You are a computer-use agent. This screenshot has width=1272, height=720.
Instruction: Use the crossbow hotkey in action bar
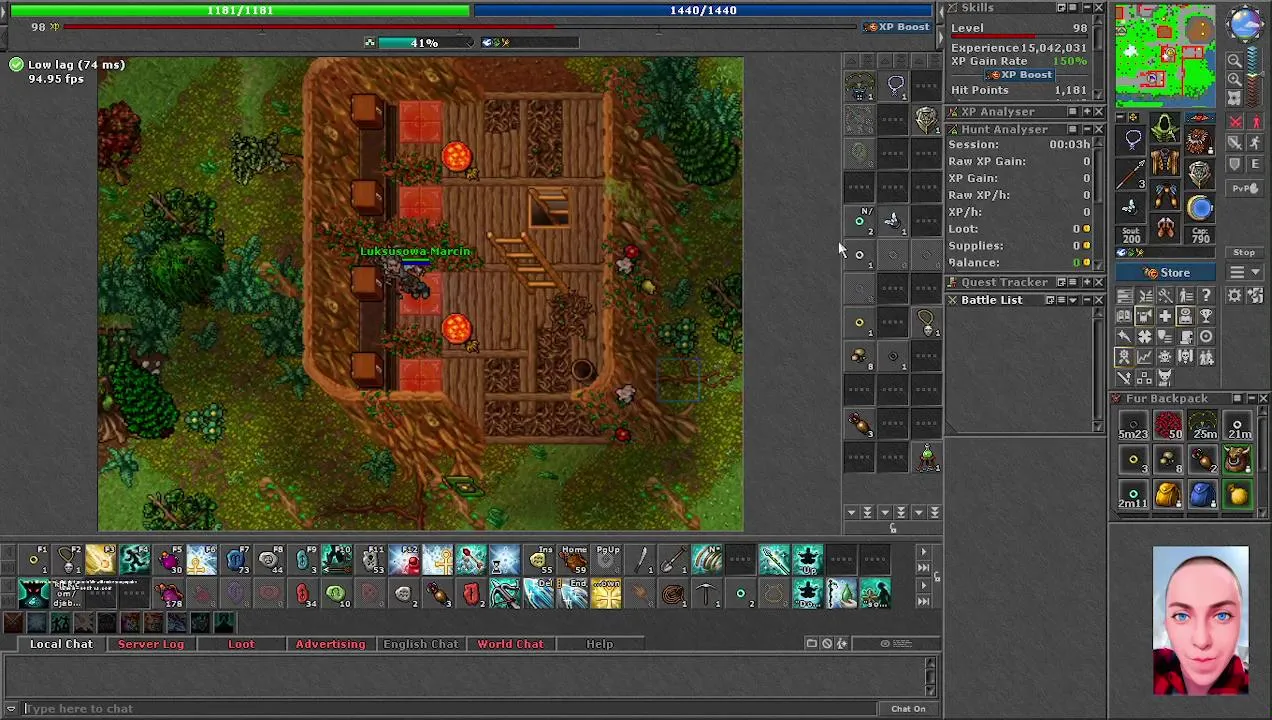[x=505, y=593]
